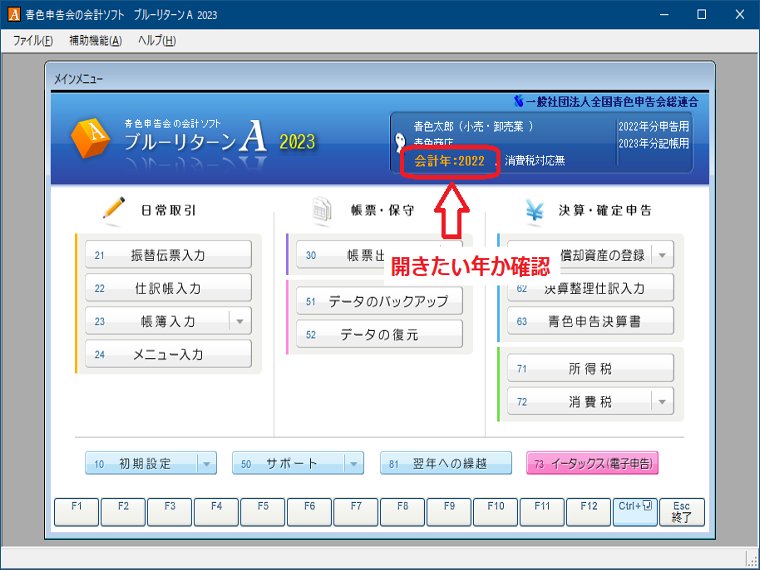Start 51 データのバックアップ
Viewport: 760px width, 570px height.
[x=379, y=301]
